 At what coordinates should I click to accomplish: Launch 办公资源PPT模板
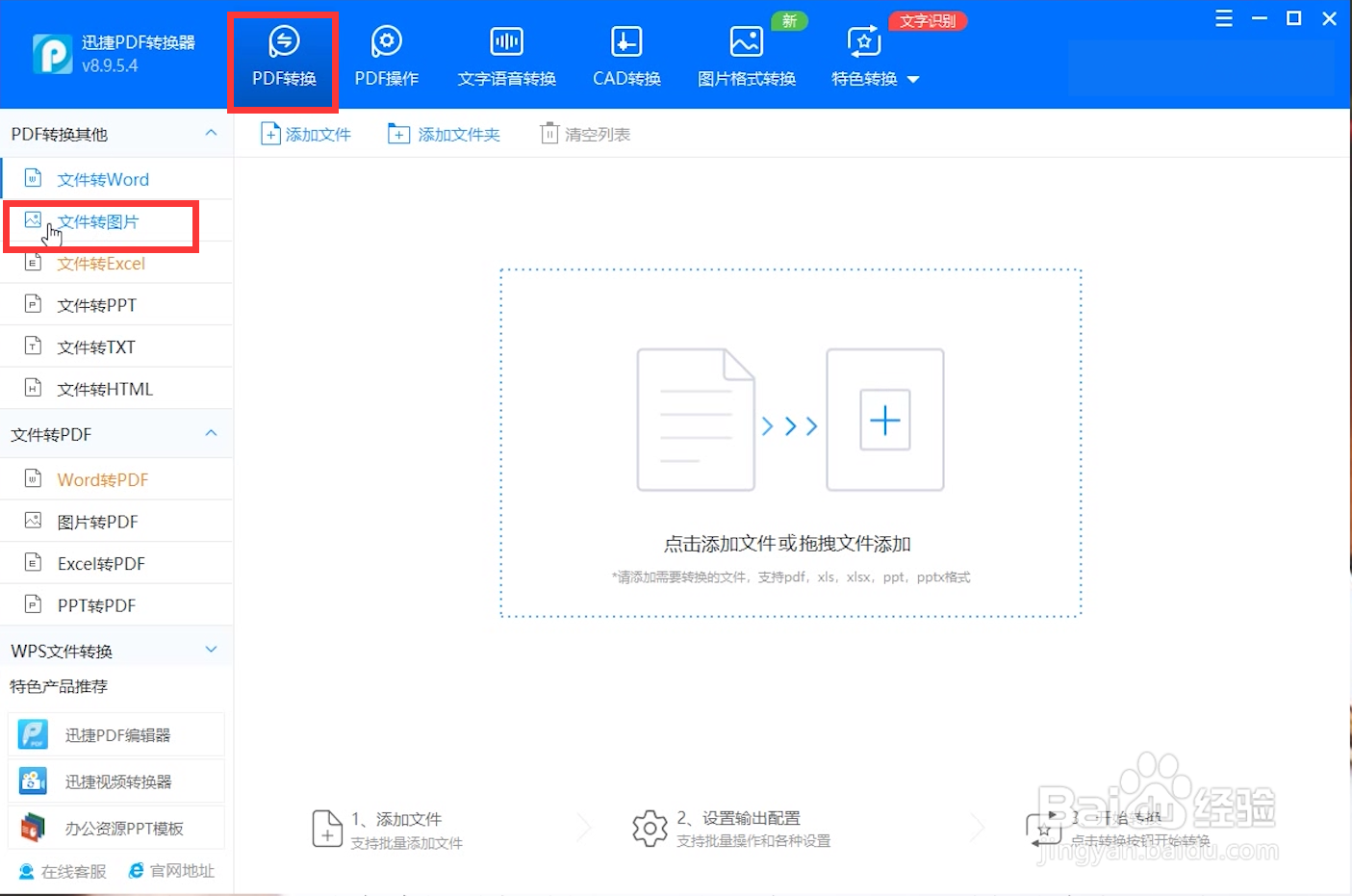[x=116, y=827]
